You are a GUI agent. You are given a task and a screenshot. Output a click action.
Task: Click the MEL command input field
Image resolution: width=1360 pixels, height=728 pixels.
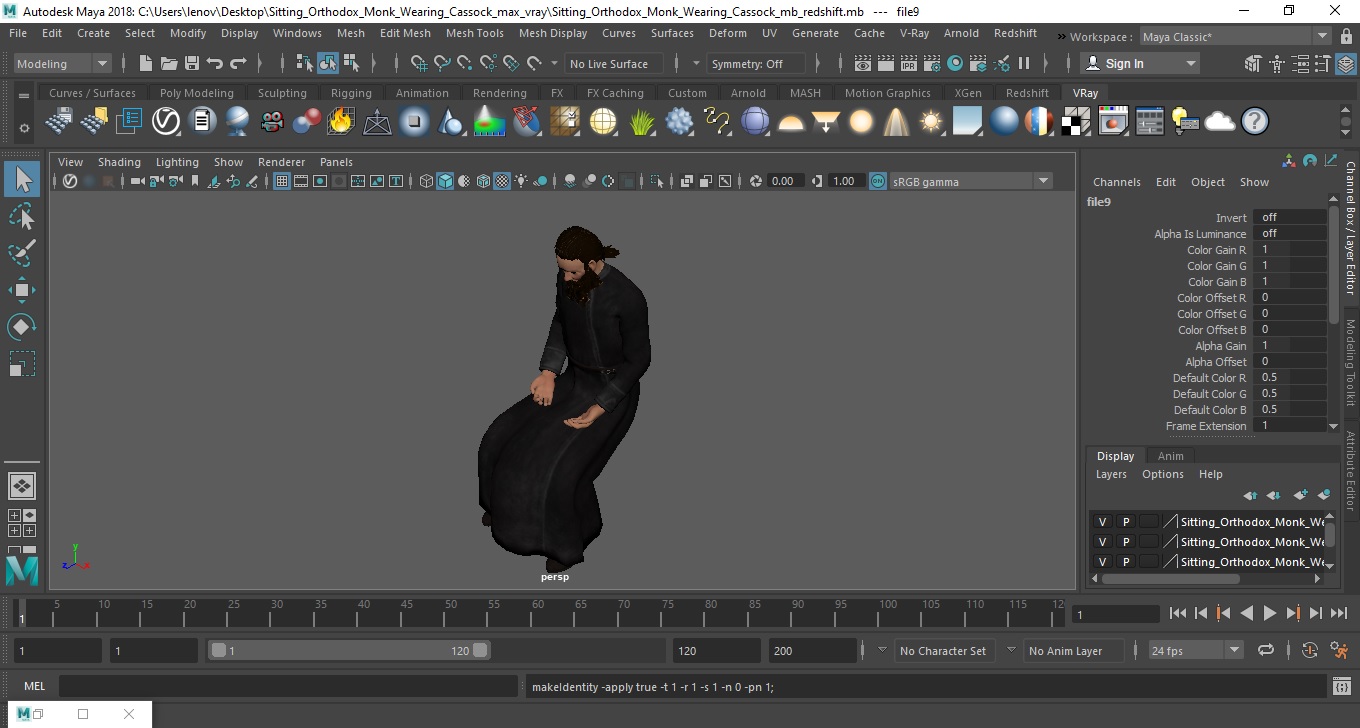[x=286, y=686]
